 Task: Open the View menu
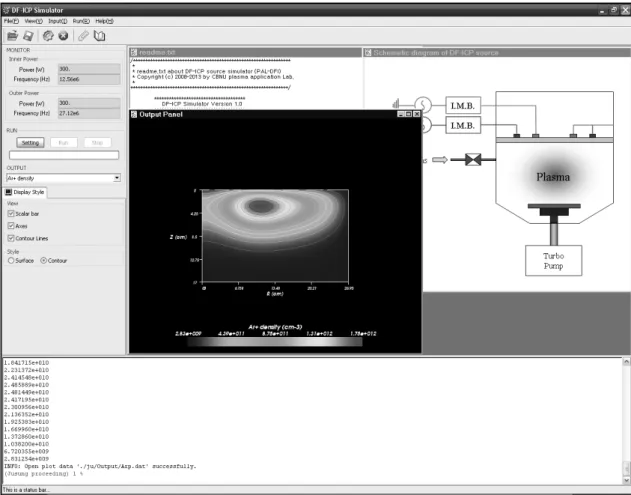tap(33, 21)
